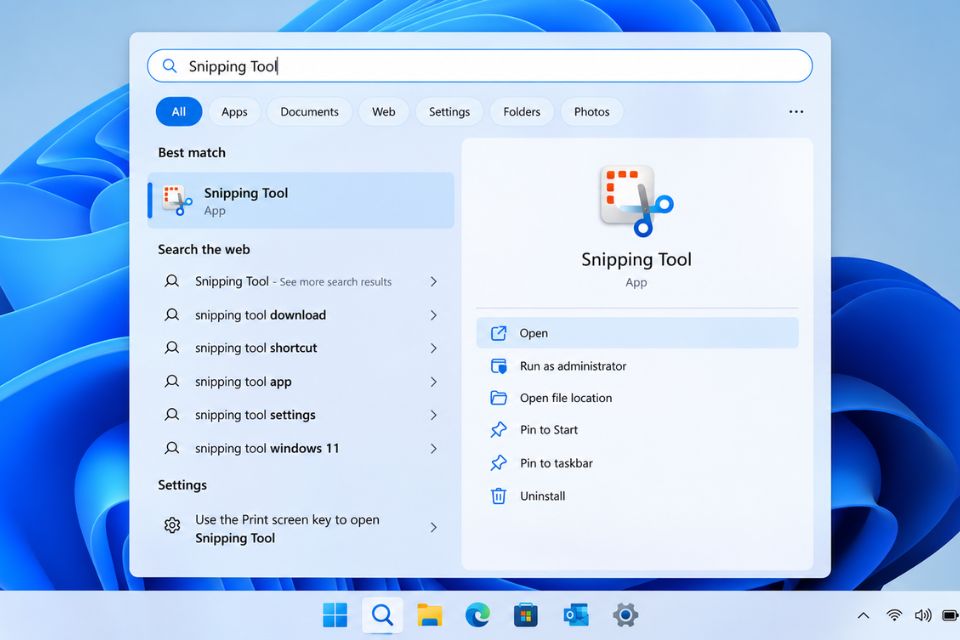Open File Explorer from the taskbar
960x640 pixels.
tap(430, 615)
